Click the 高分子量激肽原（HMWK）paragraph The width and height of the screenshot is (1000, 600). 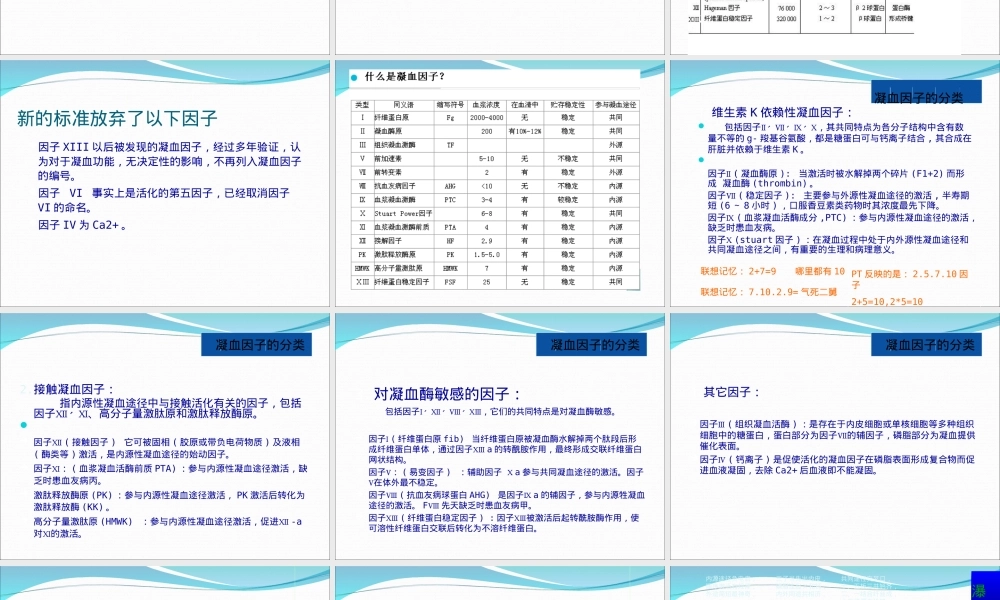click(x=168, y=527)
